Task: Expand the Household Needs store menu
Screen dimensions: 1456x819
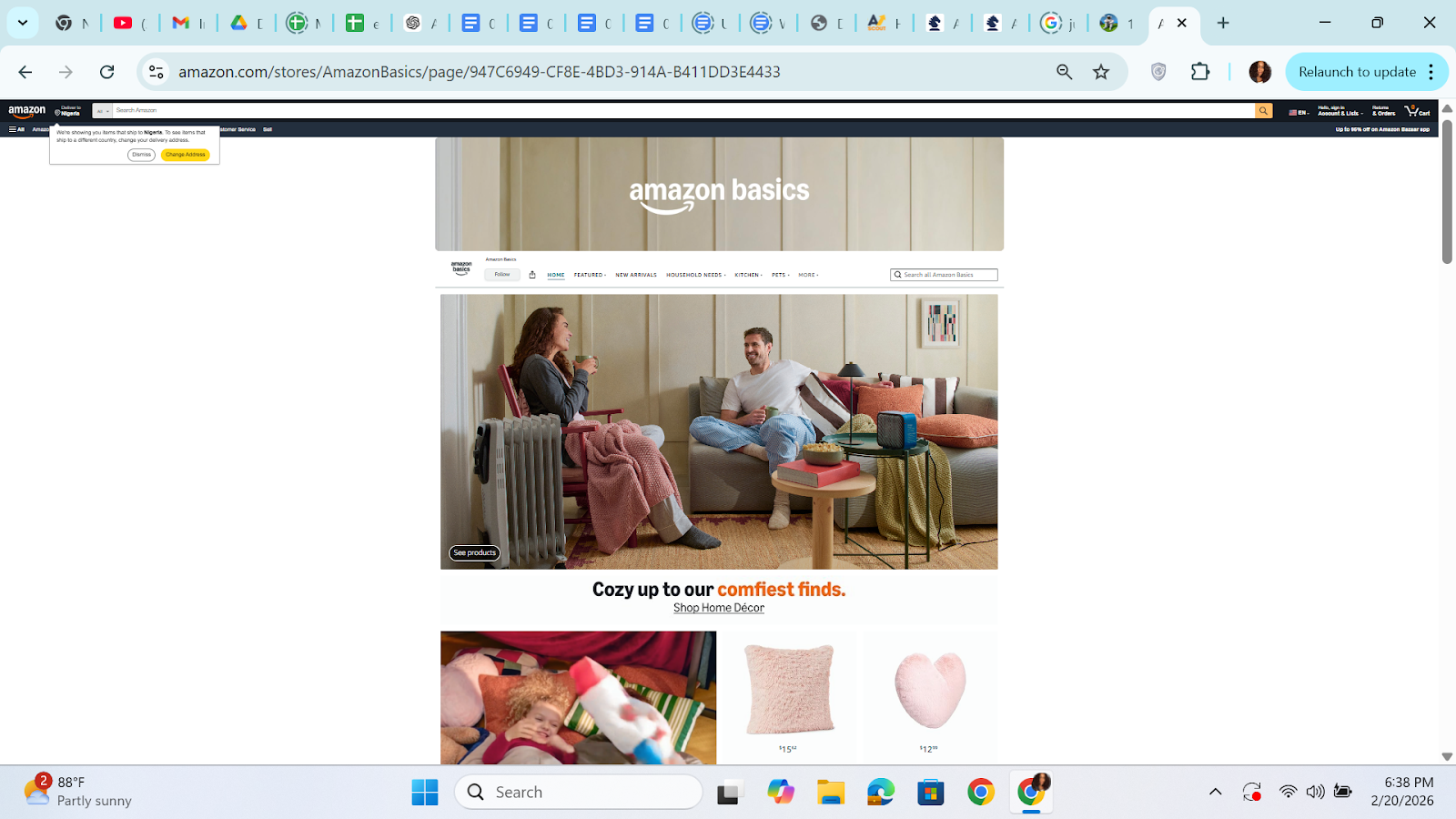Action: tap(696, 275)
